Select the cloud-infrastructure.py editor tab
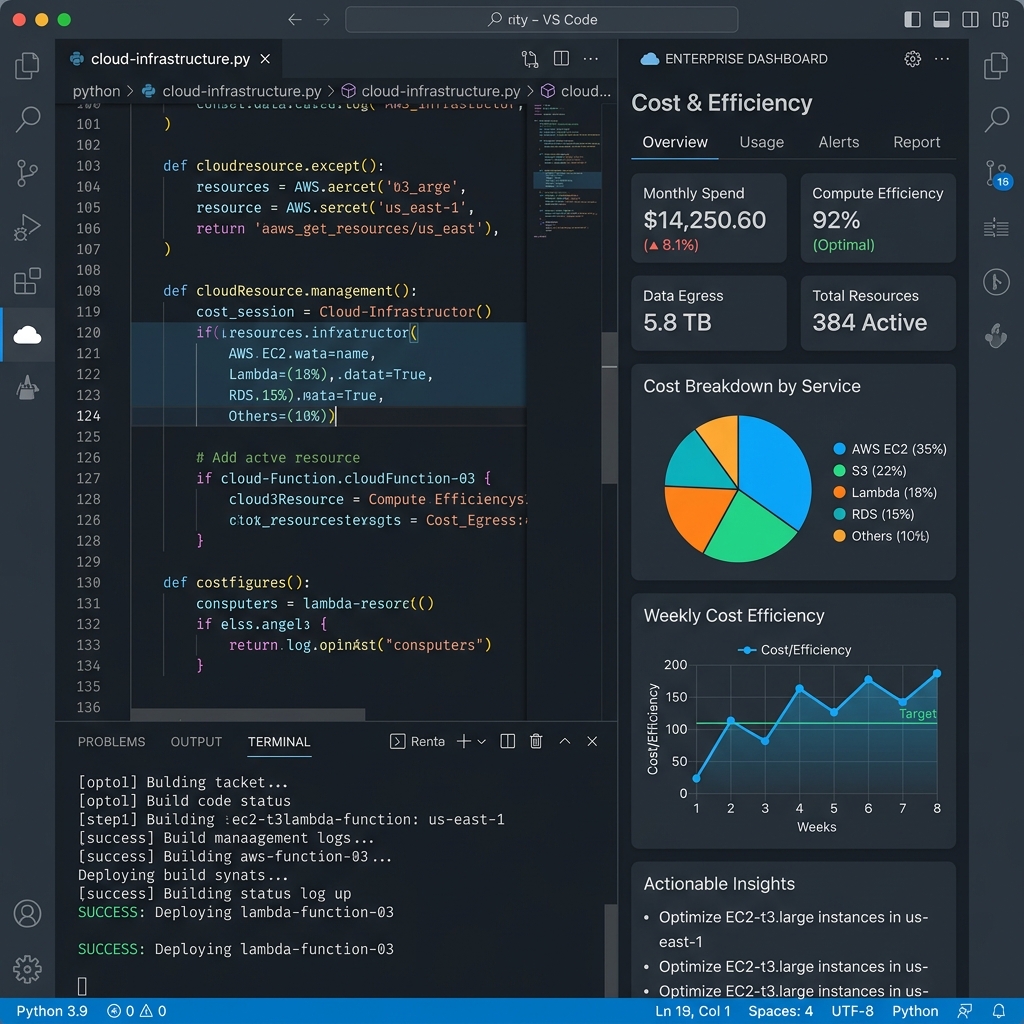Viewport: 1024px width, 1024px height. (170, 59)
